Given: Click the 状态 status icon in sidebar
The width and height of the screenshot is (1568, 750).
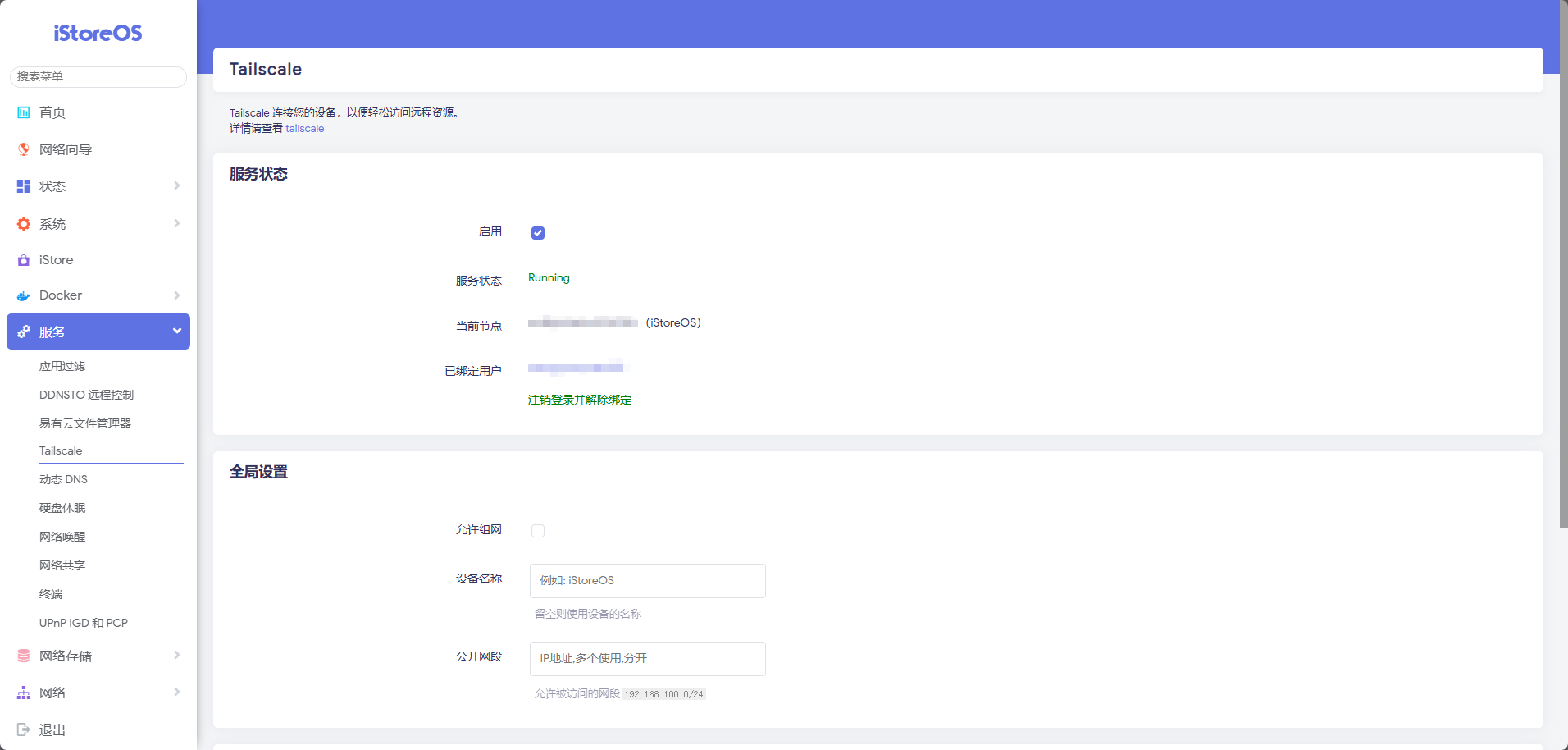Looking at the screenshot, I should click(x=23, y=186).
